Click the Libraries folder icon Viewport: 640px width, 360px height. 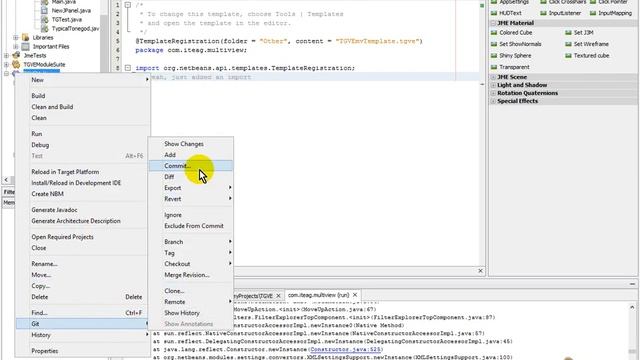click(x=25, y=38)
